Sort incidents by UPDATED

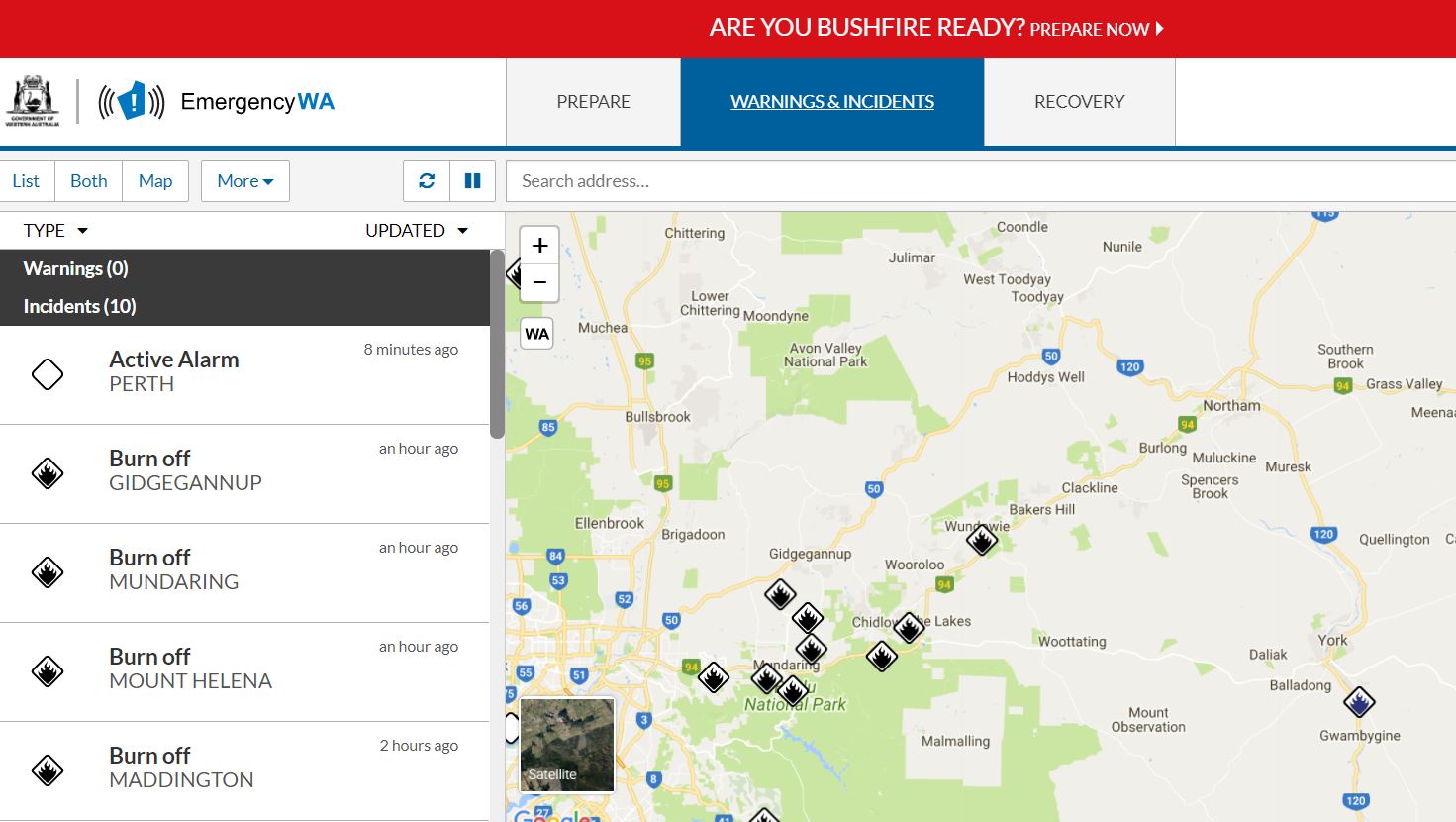coord(417,230)
